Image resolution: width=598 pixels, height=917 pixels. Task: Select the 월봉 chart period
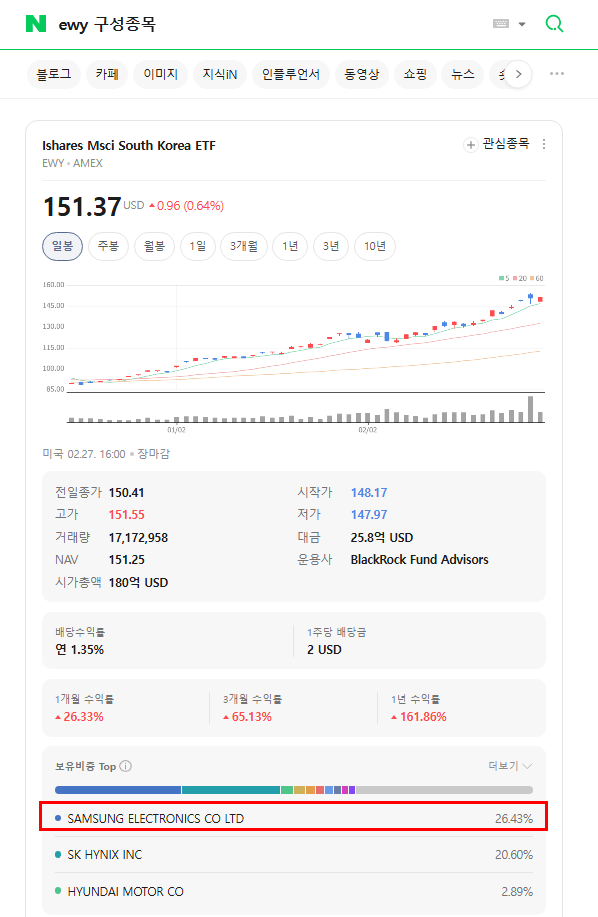(x=154, y=246)
